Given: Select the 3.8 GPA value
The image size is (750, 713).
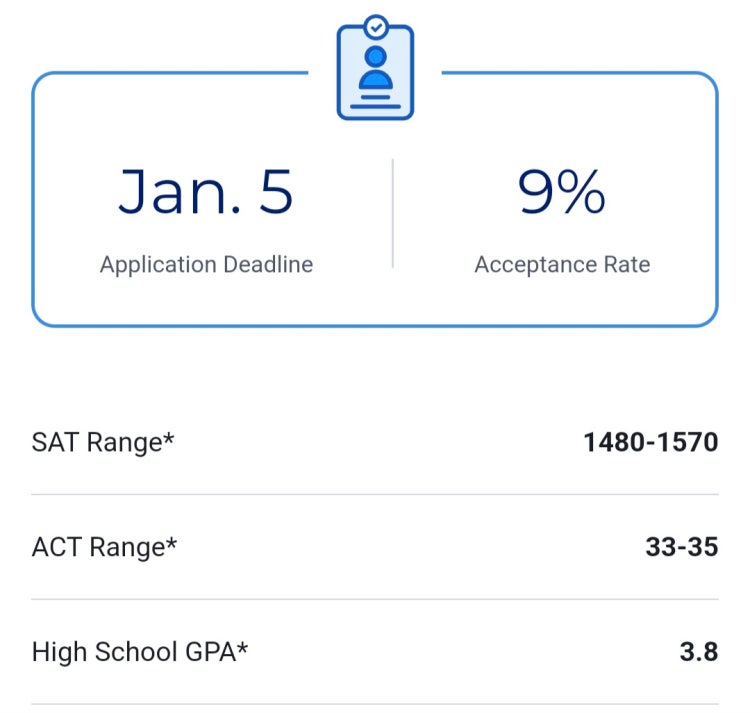Looking at the screenshot, I should point(699,651).
